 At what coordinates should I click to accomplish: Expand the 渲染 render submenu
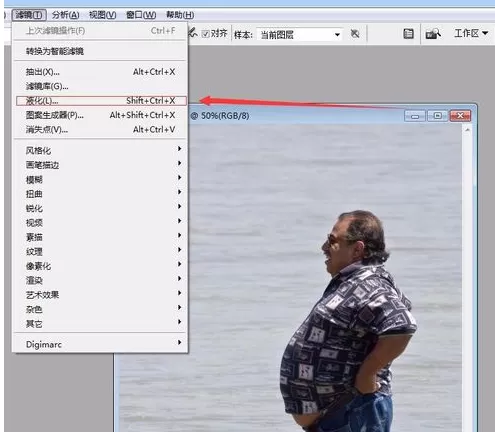pos(100,280)
